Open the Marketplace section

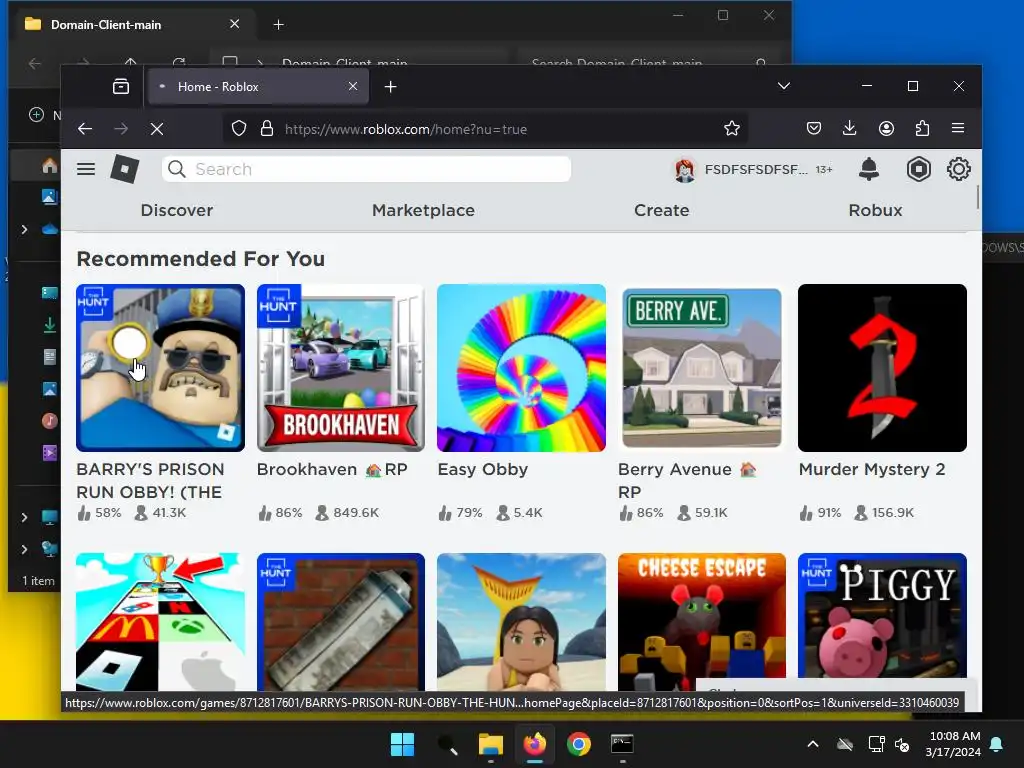423,210
